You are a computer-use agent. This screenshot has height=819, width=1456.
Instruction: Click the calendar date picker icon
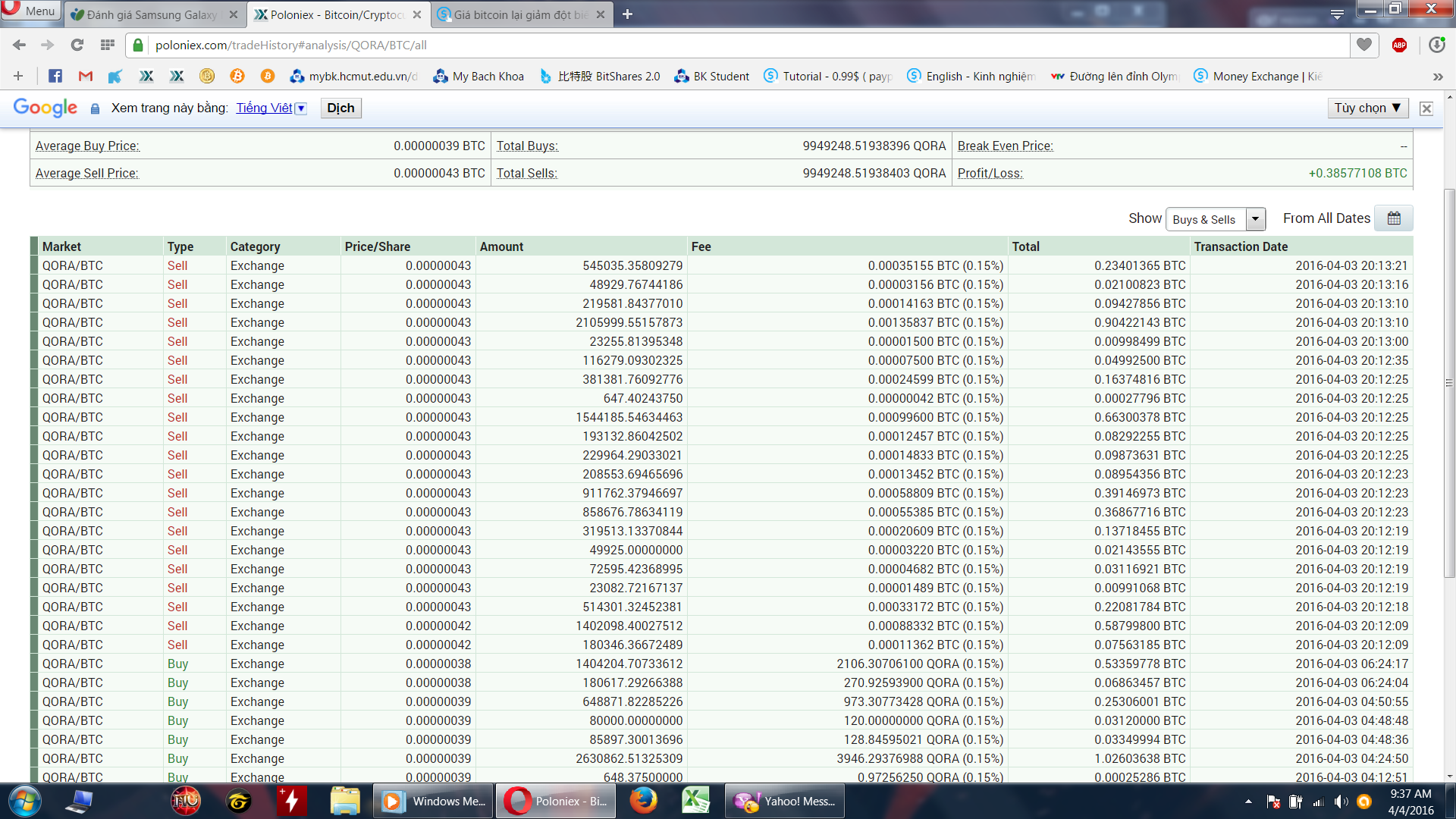coord(1394,218)
